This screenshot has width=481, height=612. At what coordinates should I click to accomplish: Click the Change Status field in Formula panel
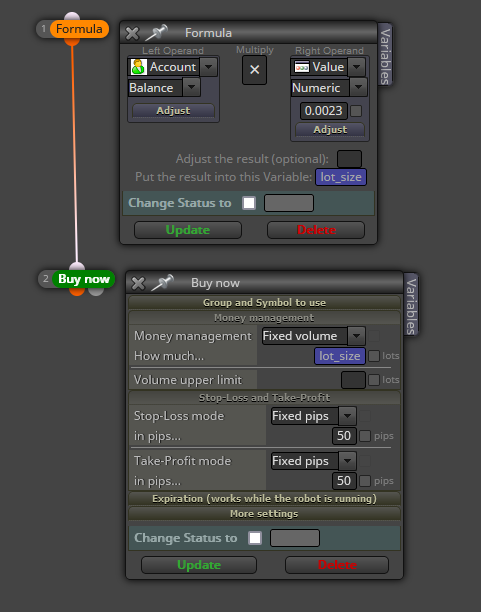(289, 203)
